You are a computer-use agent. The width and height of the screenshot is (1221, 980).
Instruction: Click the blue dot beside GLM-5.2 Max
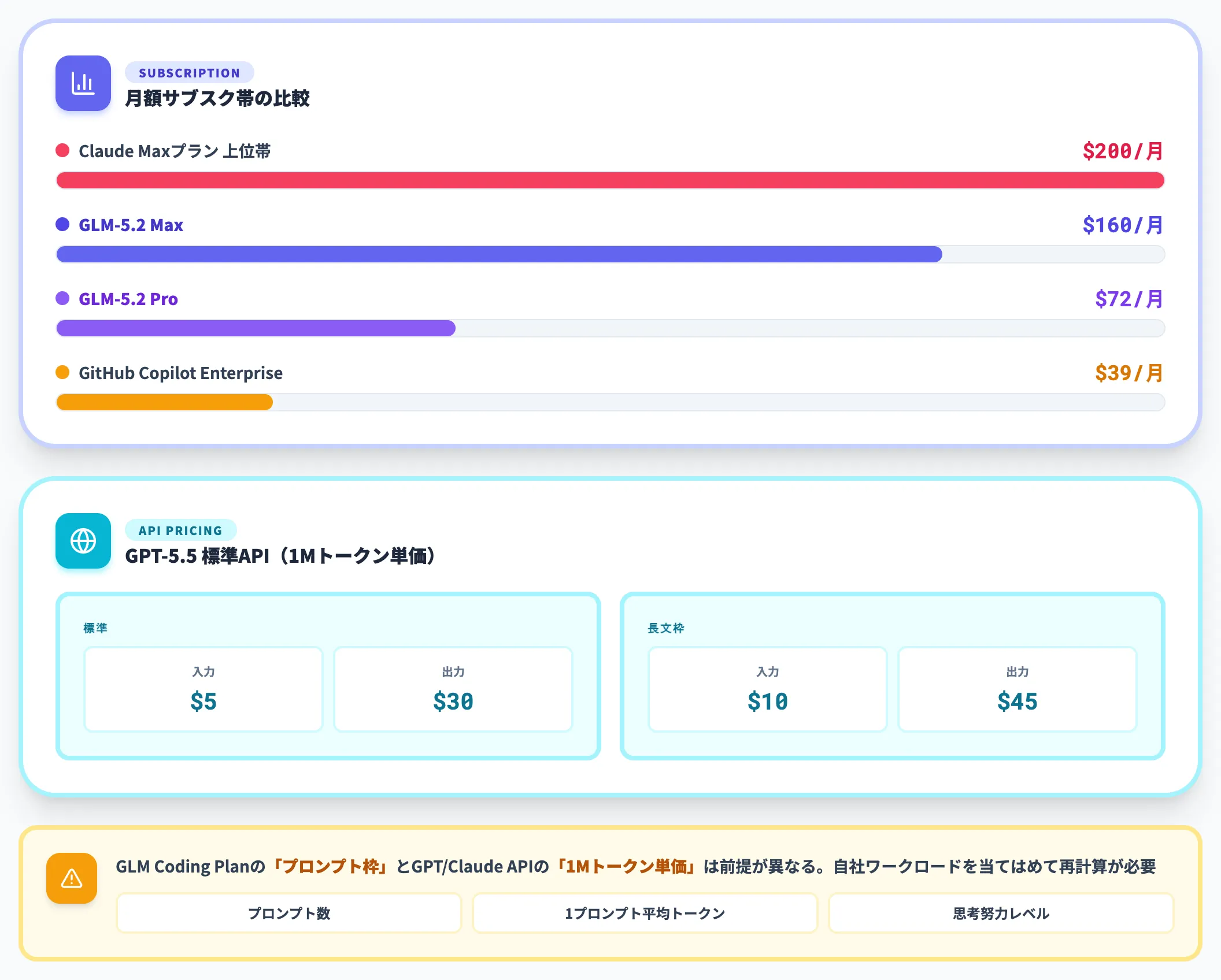tap(62, 225)
